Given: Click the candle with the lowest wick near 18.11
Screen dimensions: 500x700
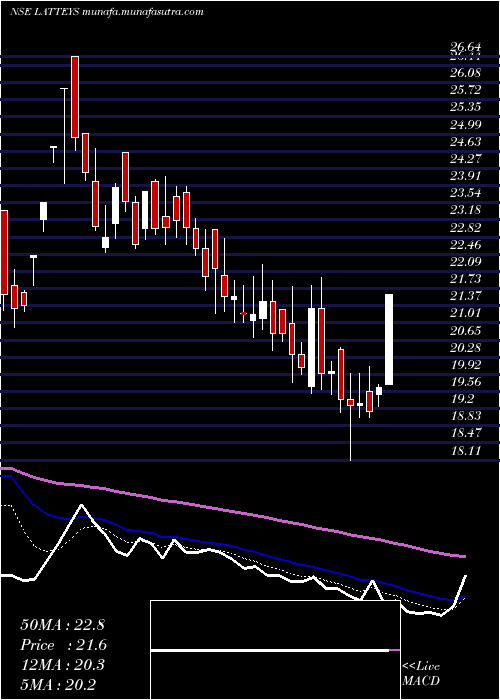Looking at the screenshot, I should click(x=350, y=417).
